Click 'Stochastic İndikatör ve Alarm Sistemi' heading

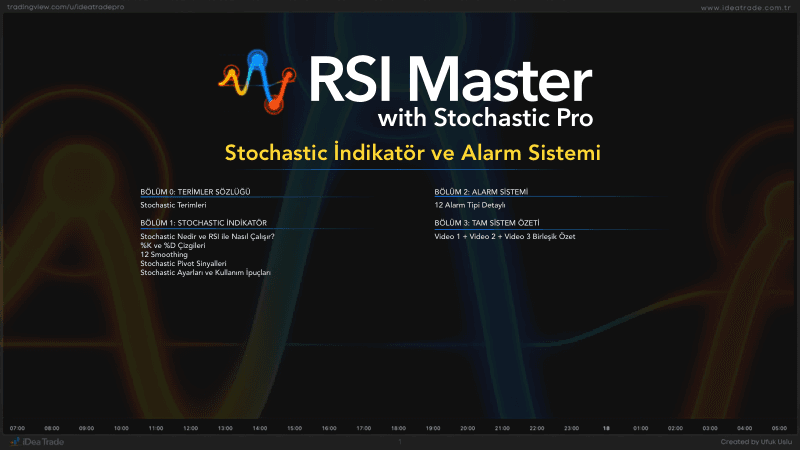[412, 153]
